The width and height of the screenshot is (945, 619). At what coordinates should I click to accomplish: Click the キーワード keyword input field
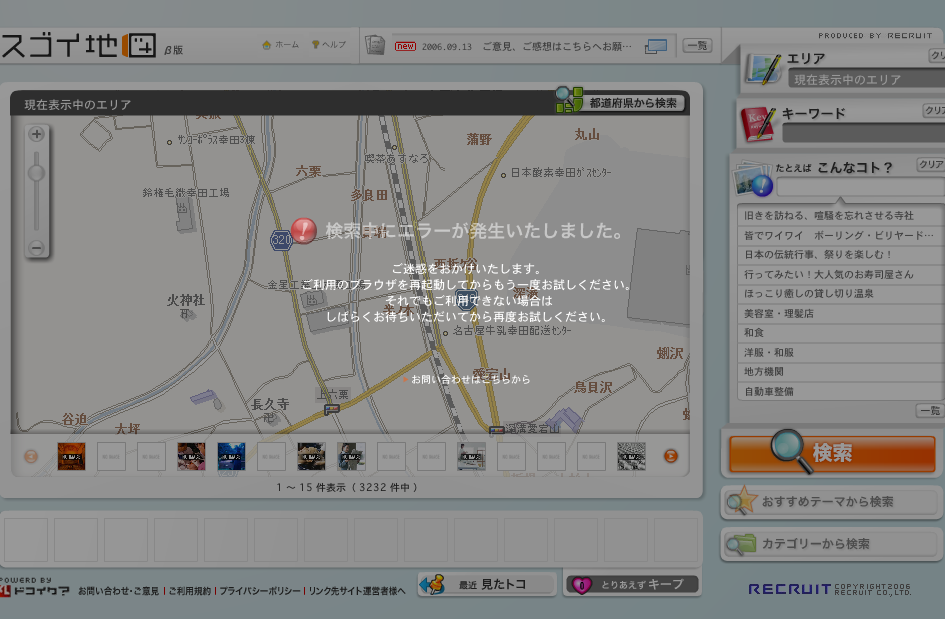tap(862, 134)
